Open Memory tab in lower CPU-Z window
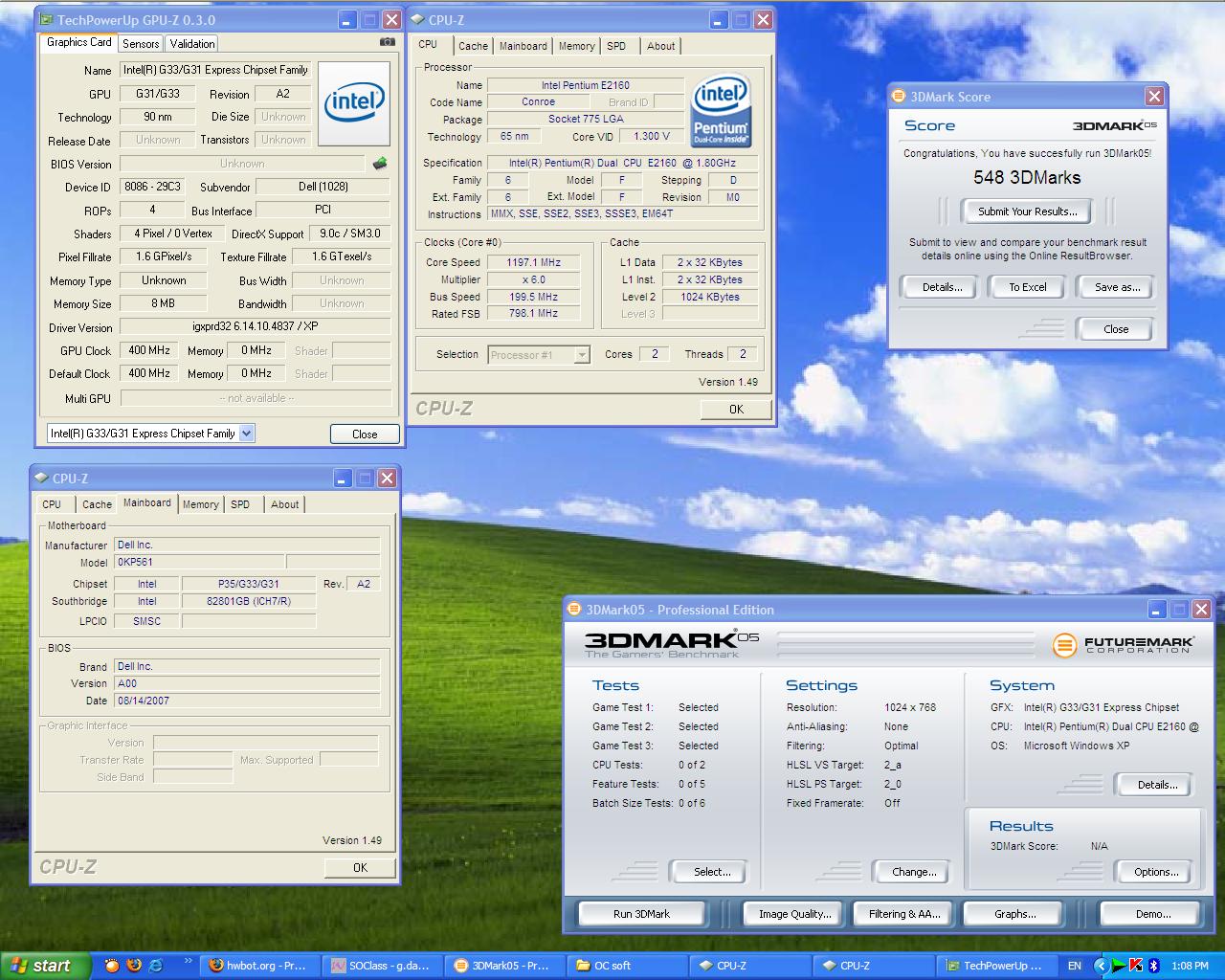 (x=200, y=504)
